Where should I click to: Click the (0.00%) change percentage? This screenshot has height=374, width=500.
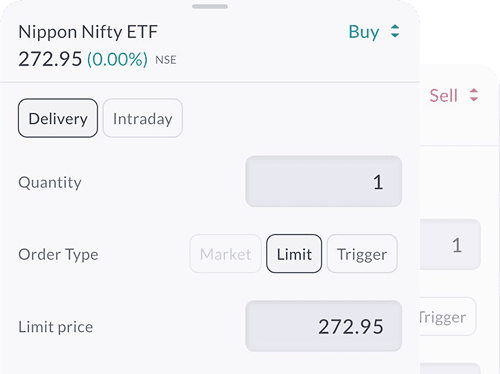117,59
